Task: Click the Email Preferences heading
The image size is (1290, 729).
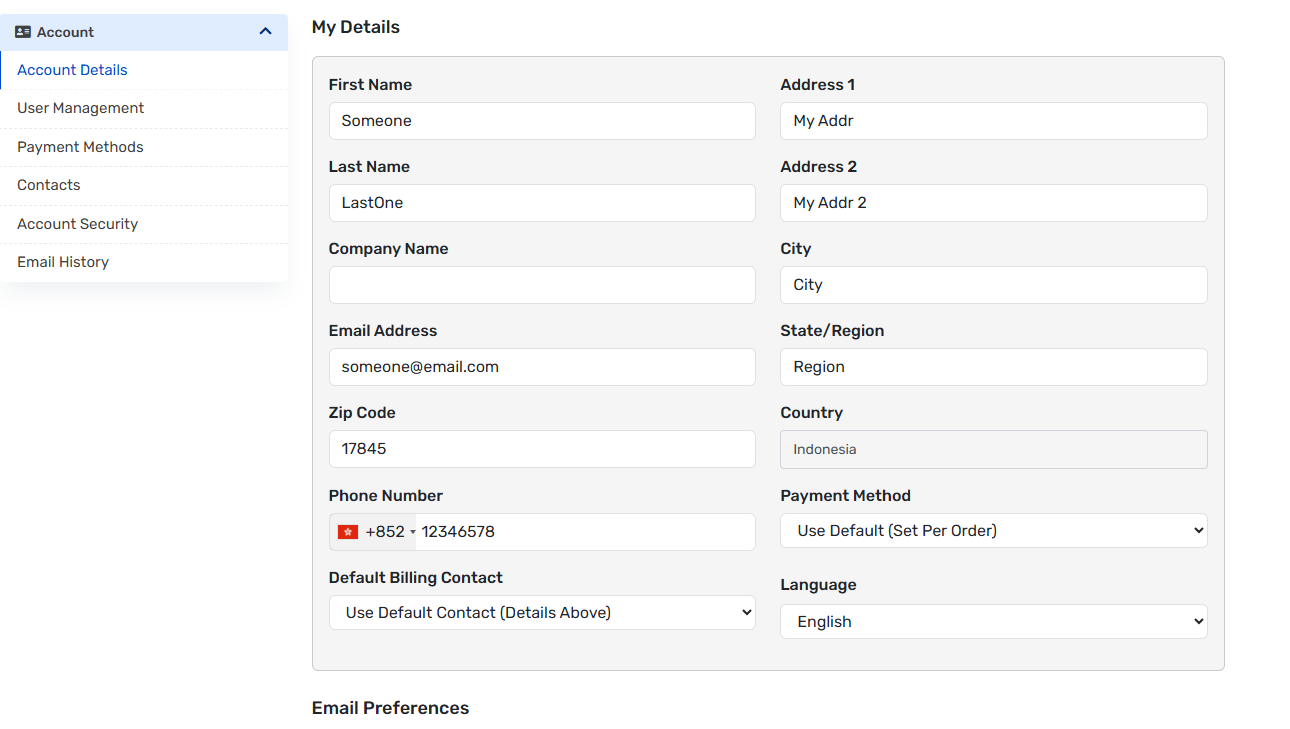Action: pyautogui.click(x=390, y=708)
